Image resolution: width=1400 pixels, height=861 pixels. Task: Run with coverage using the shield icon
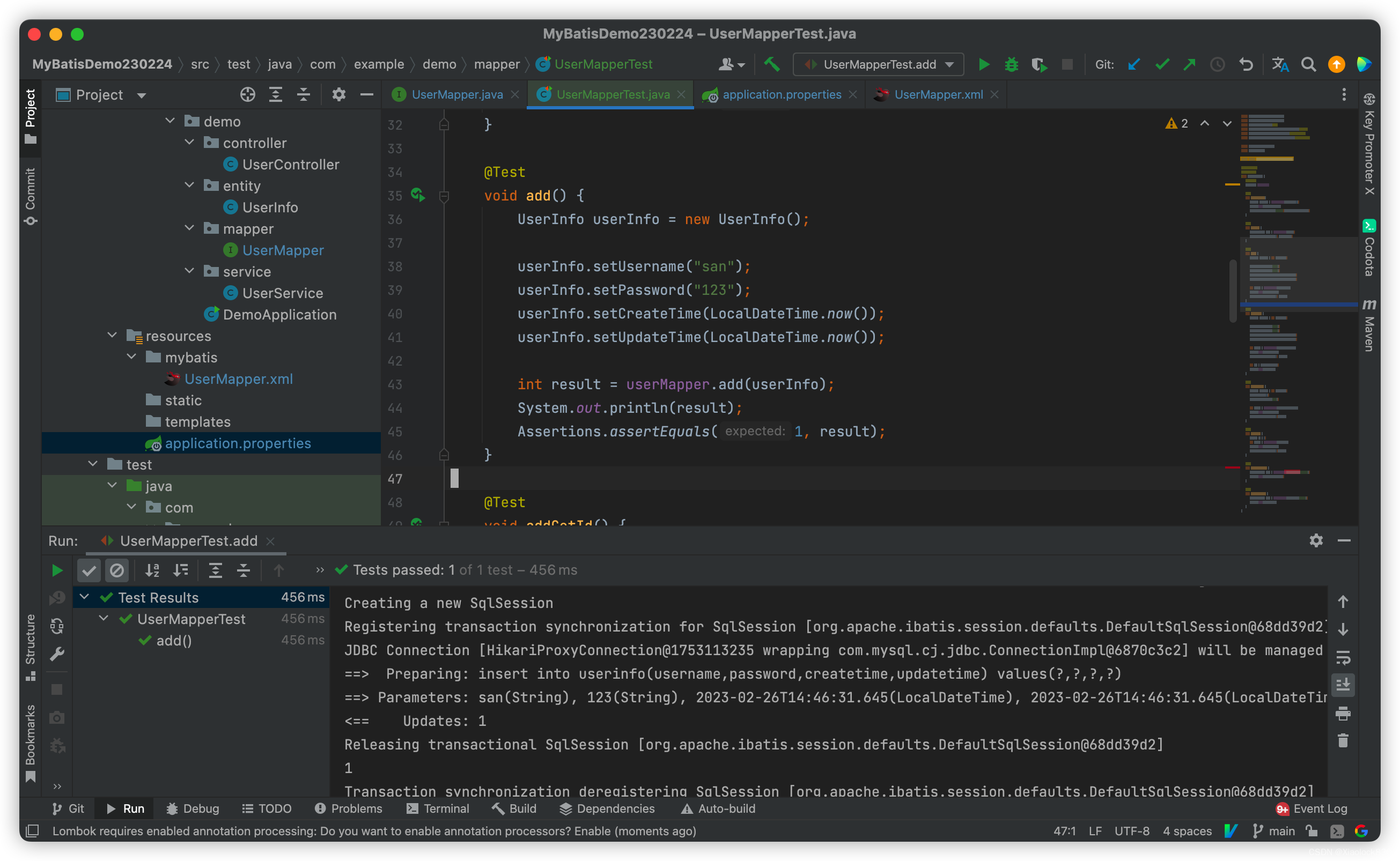coord(1040,64)
